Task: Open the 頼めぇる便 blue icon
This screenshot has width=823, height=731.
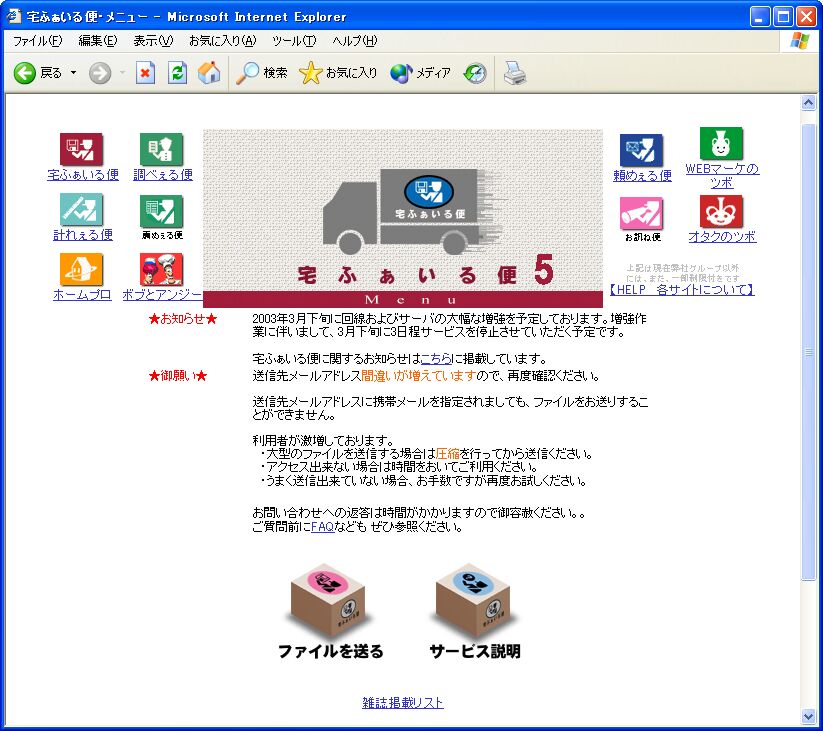Action: (641, 151)
